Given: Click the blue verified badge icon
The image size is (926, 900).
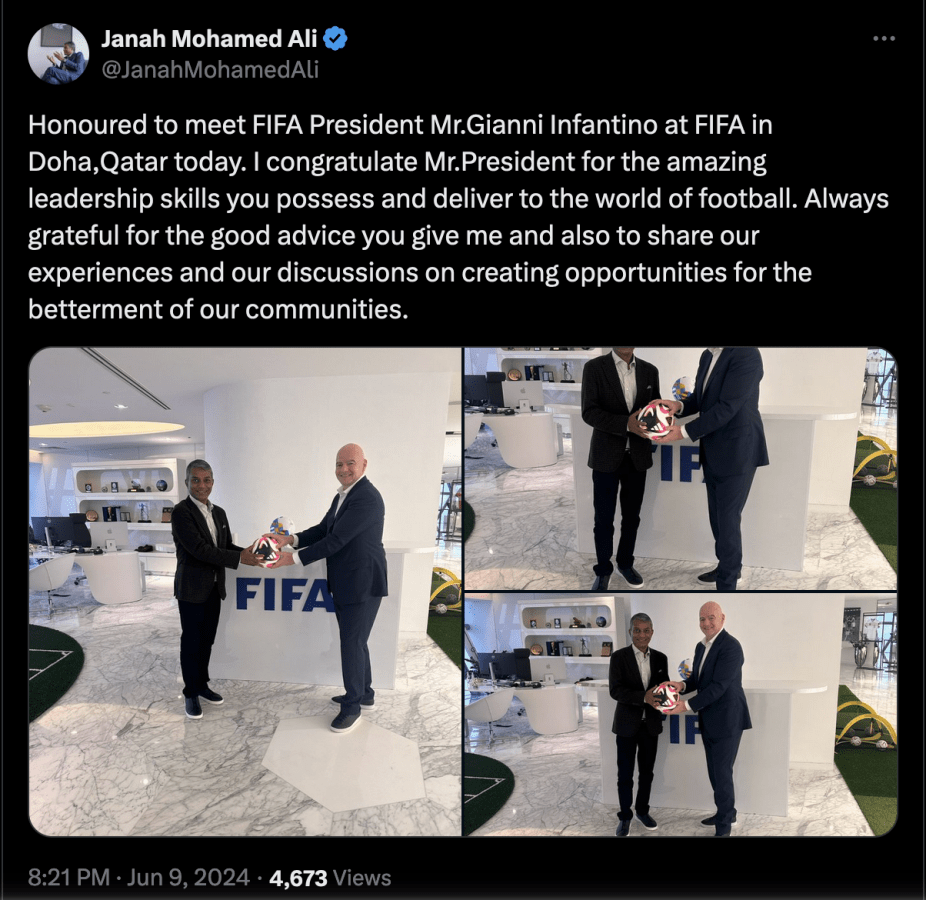Looking at the screenshot, I should click(x=336, y=39).
